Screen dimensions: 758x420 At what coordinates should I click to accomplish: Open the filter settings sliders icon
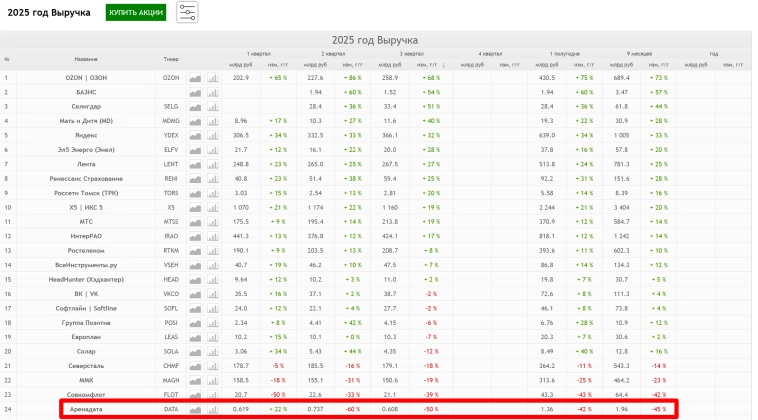click(x=187, y=12)
